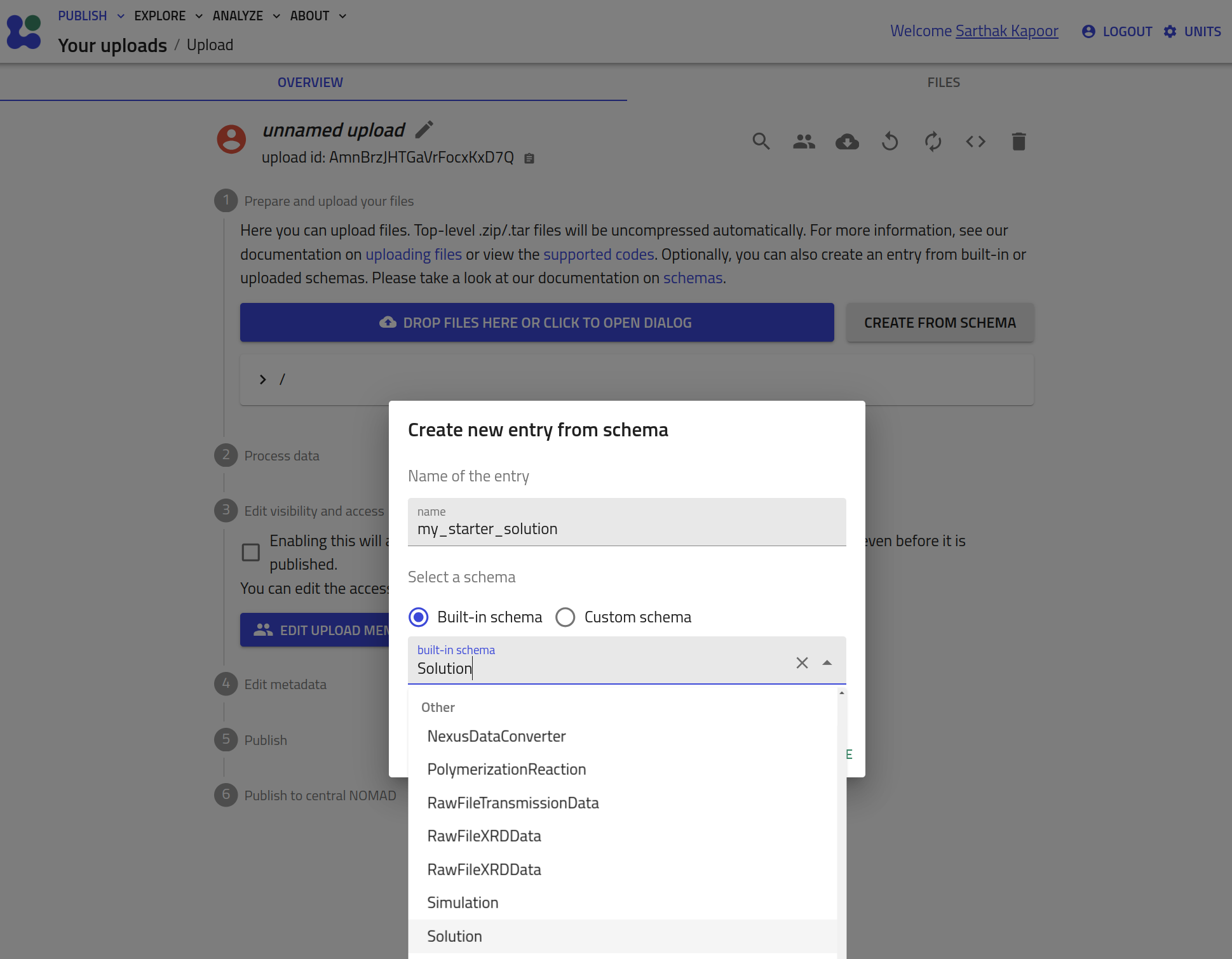Open the built-in schema dropdown
Screen dimensions: 1232x959
(x=828, y=662)
